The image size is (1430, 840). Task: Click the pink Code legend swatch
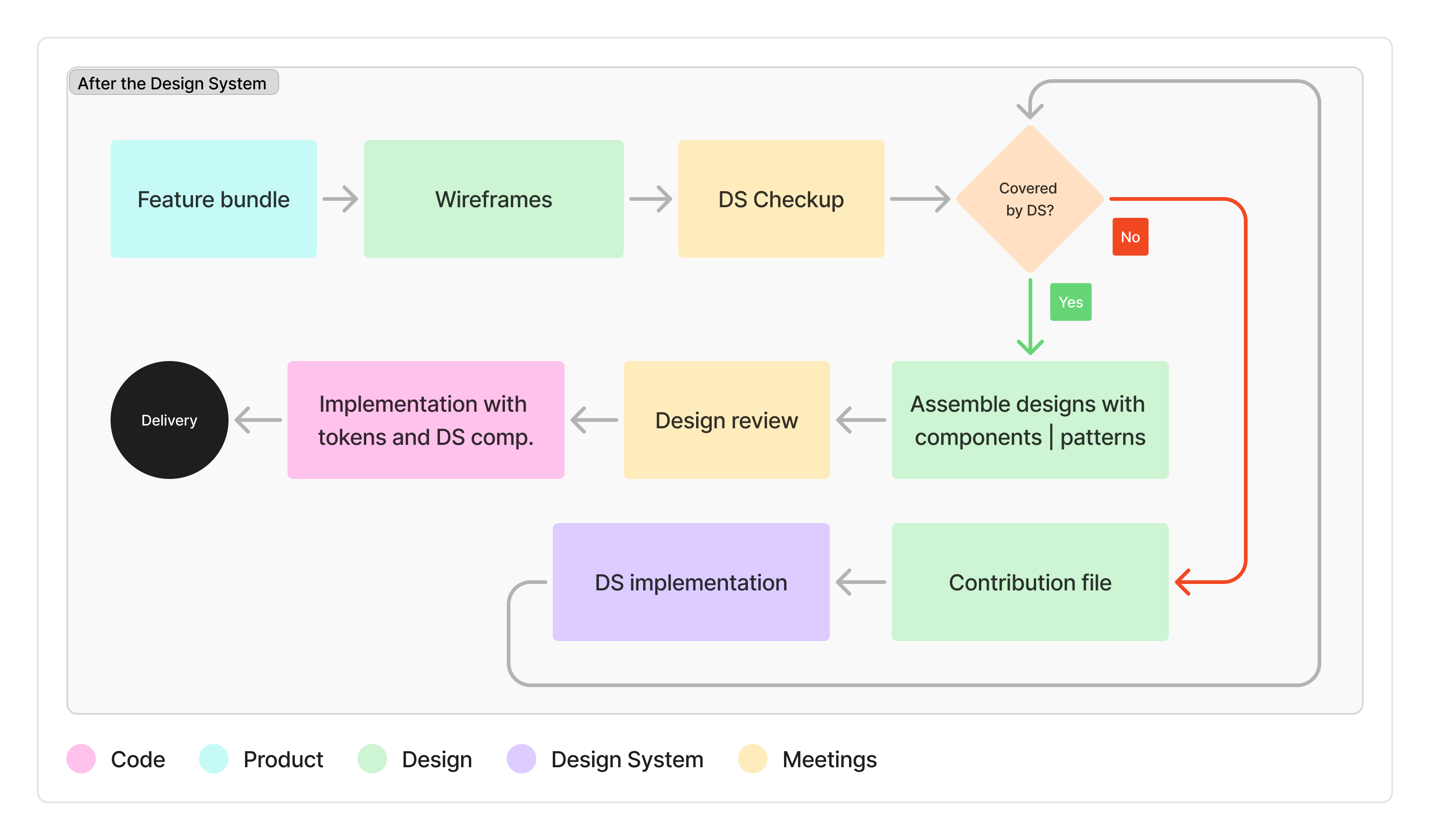(x=81, y=759)
